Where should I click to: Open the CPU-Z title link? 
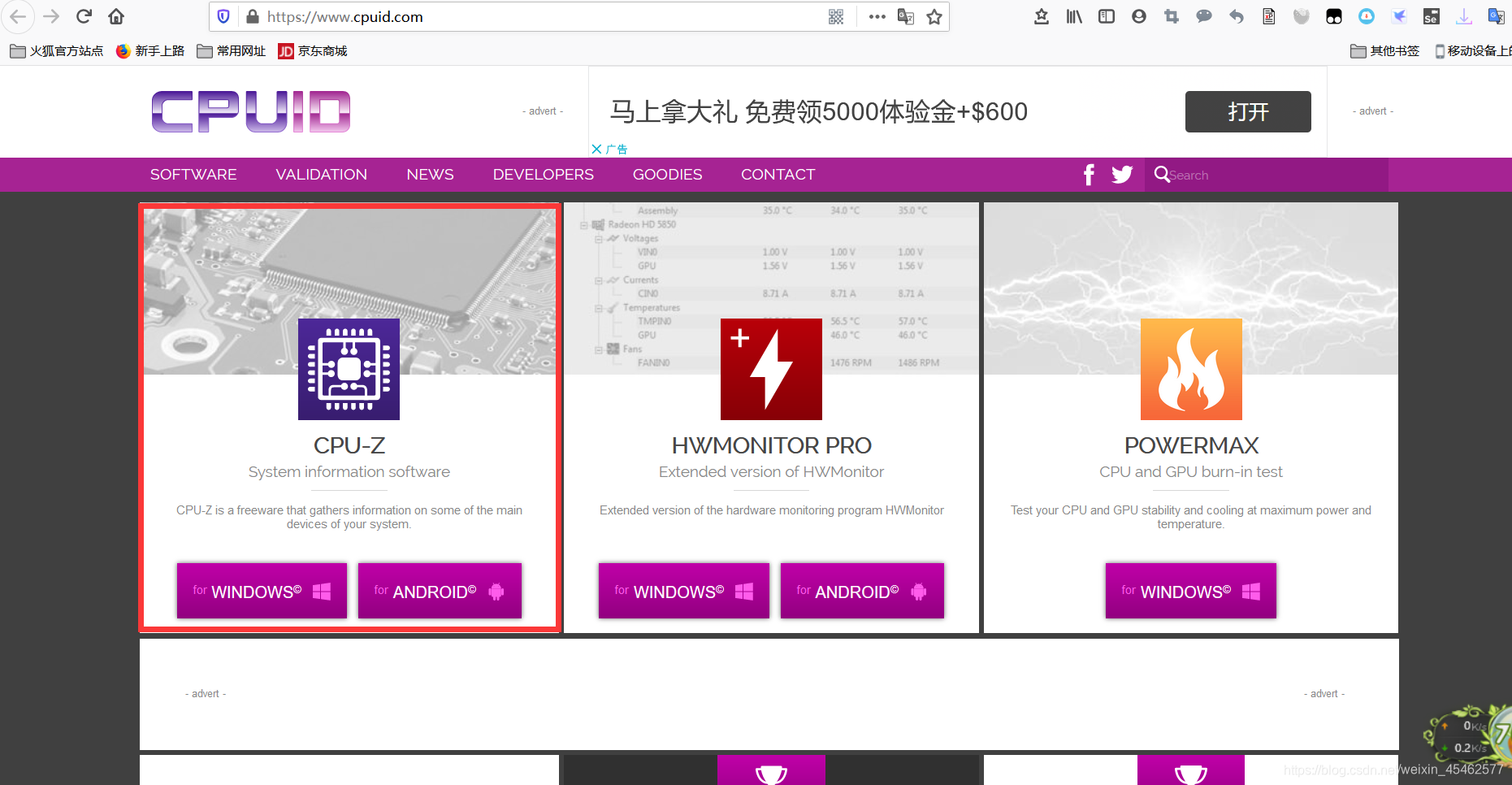349,445
